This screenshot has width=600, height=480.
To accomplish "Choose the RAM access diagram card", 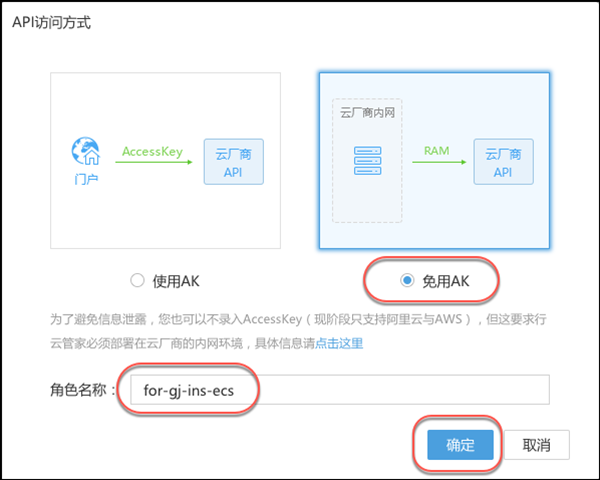I will point(434,161).
